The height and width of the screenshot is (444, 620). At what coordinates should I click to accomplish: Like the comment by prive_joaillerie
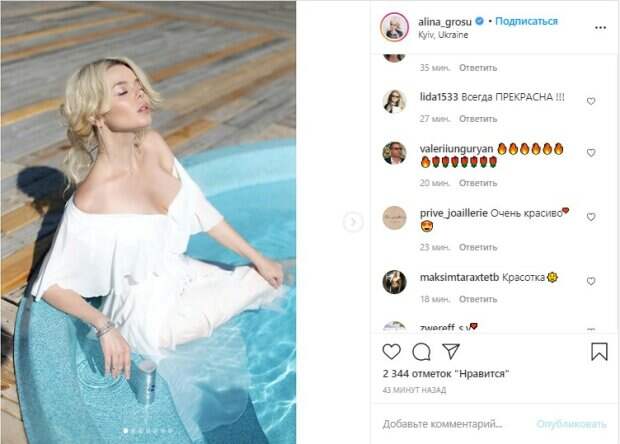[591, 217]
